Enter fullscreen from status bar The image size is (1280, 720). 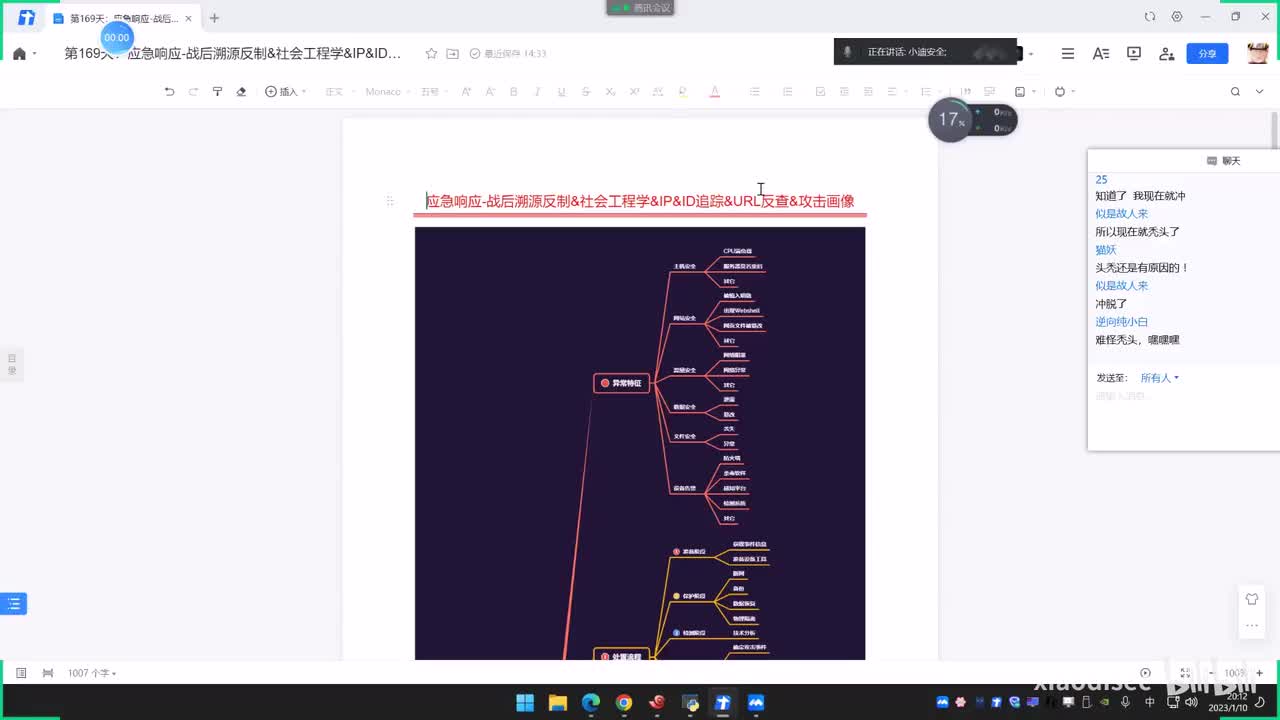(x=1185, y=673)
